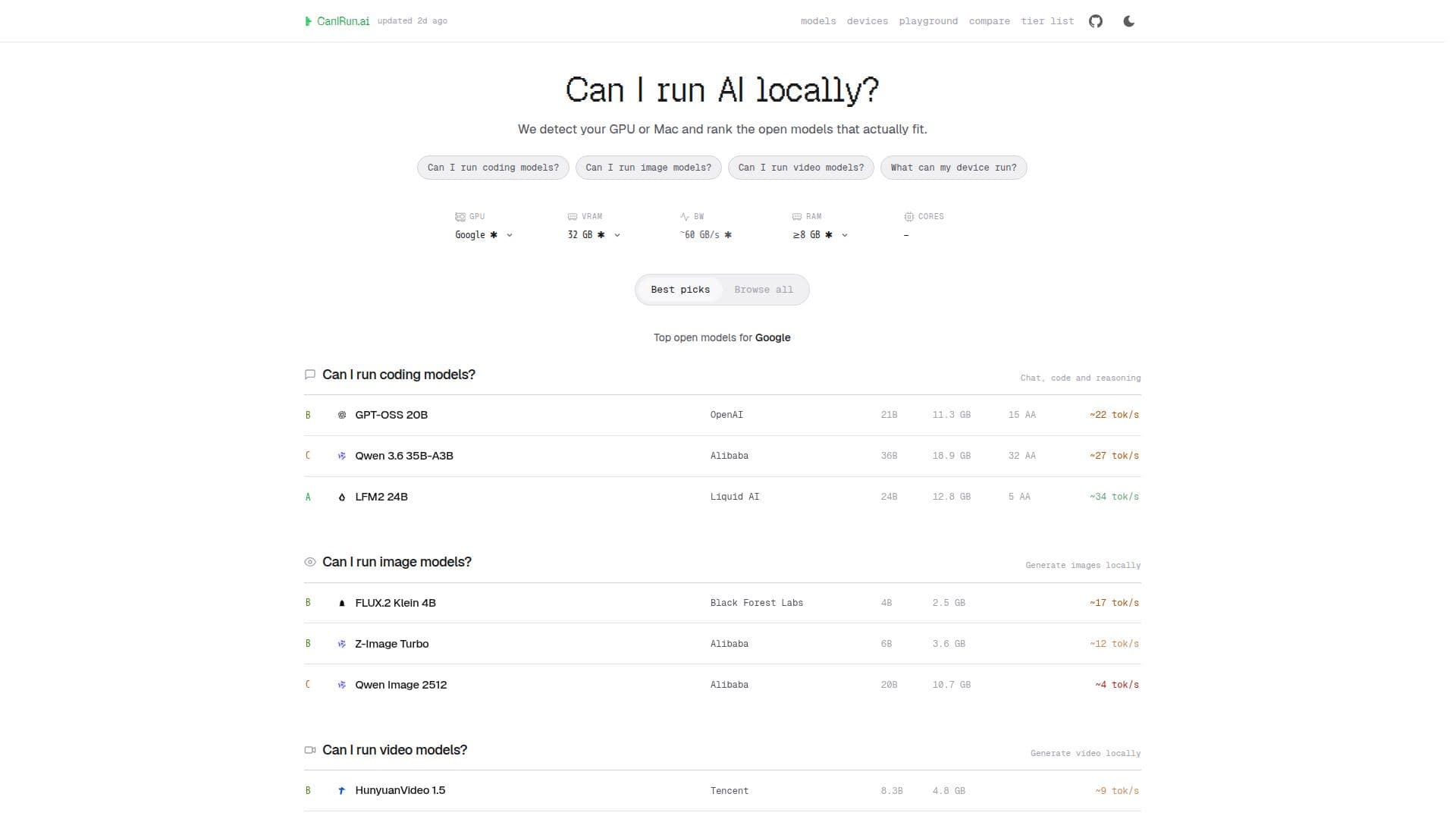Click the Black Forest Labs icon beside FLUX.2 Klein 4B
Viewport: 1456px width, 819px height.
tap(341, 603)
